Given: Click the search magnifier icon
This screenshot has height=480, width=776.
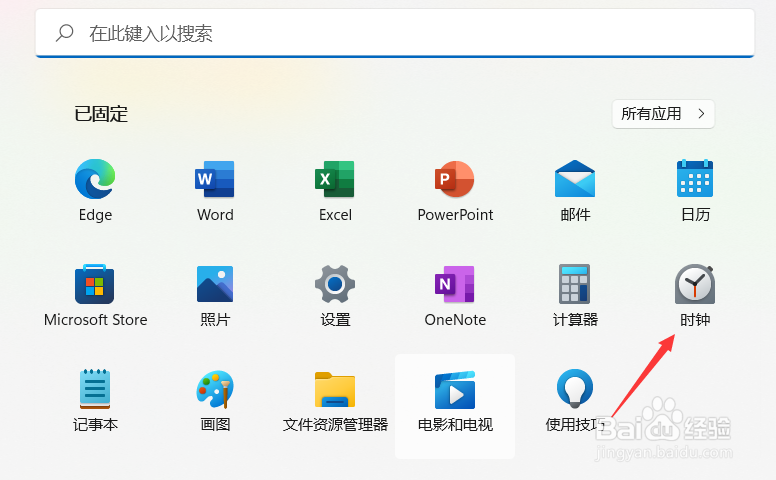Looking at the screenshot, I should (x=65, y=33).
